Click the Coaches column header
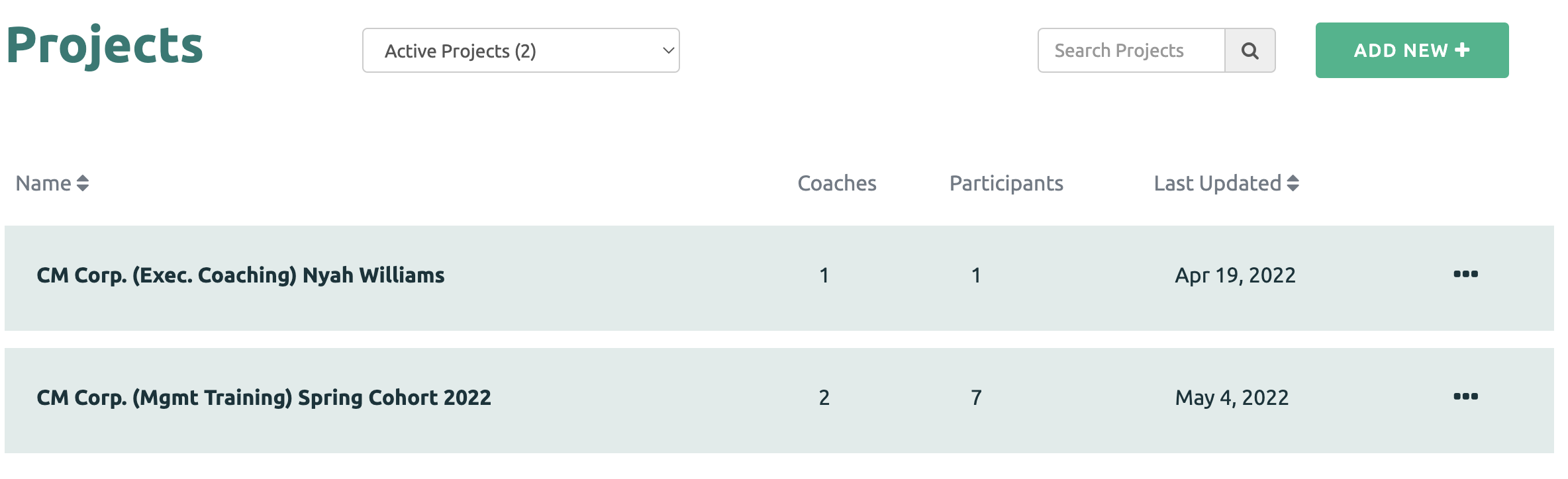The height and width of the screenshot is (479, 1568). point(836,183)
